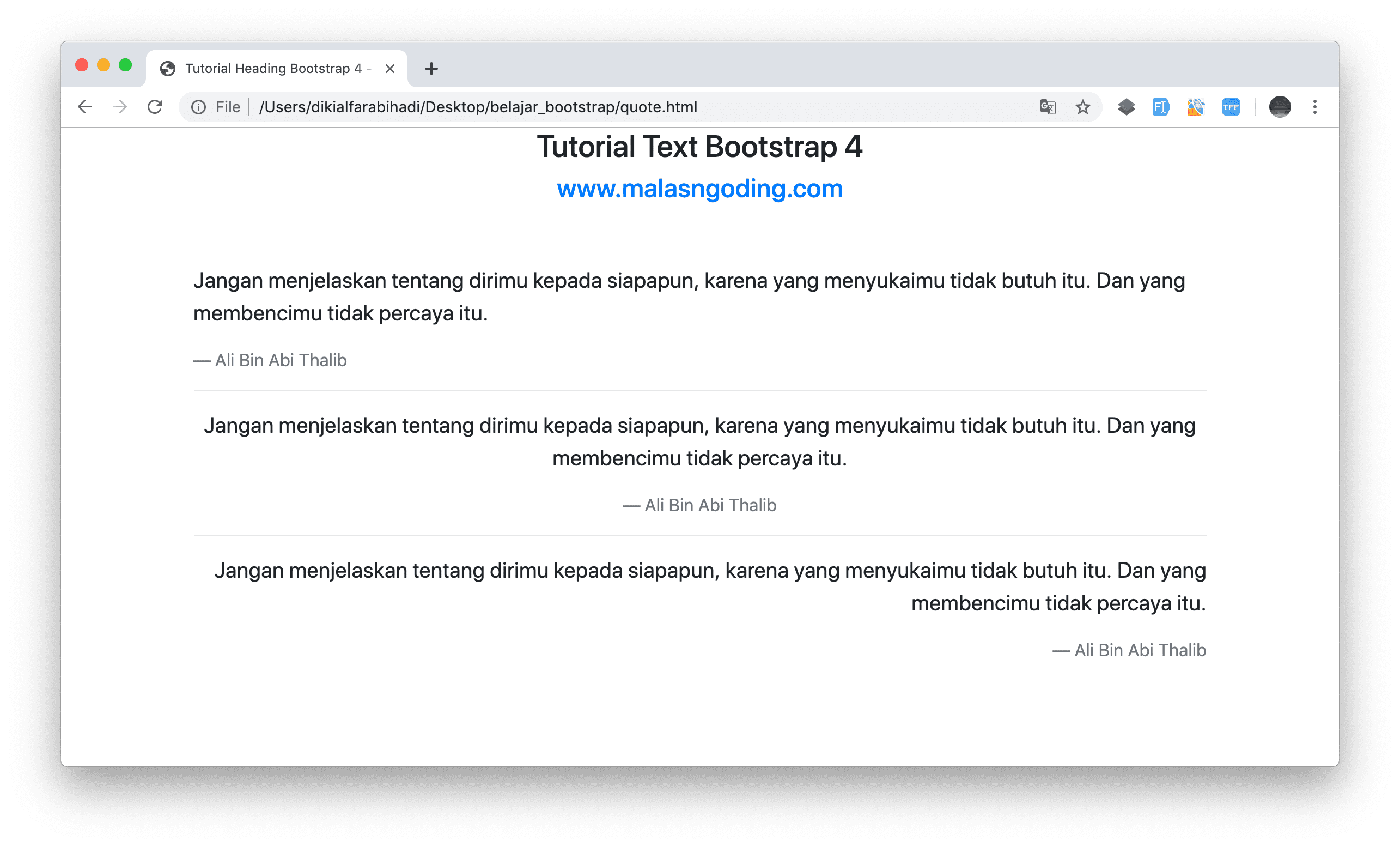
Task: Click the green macOS fullscreen button
Action: (x=125, y=65)
